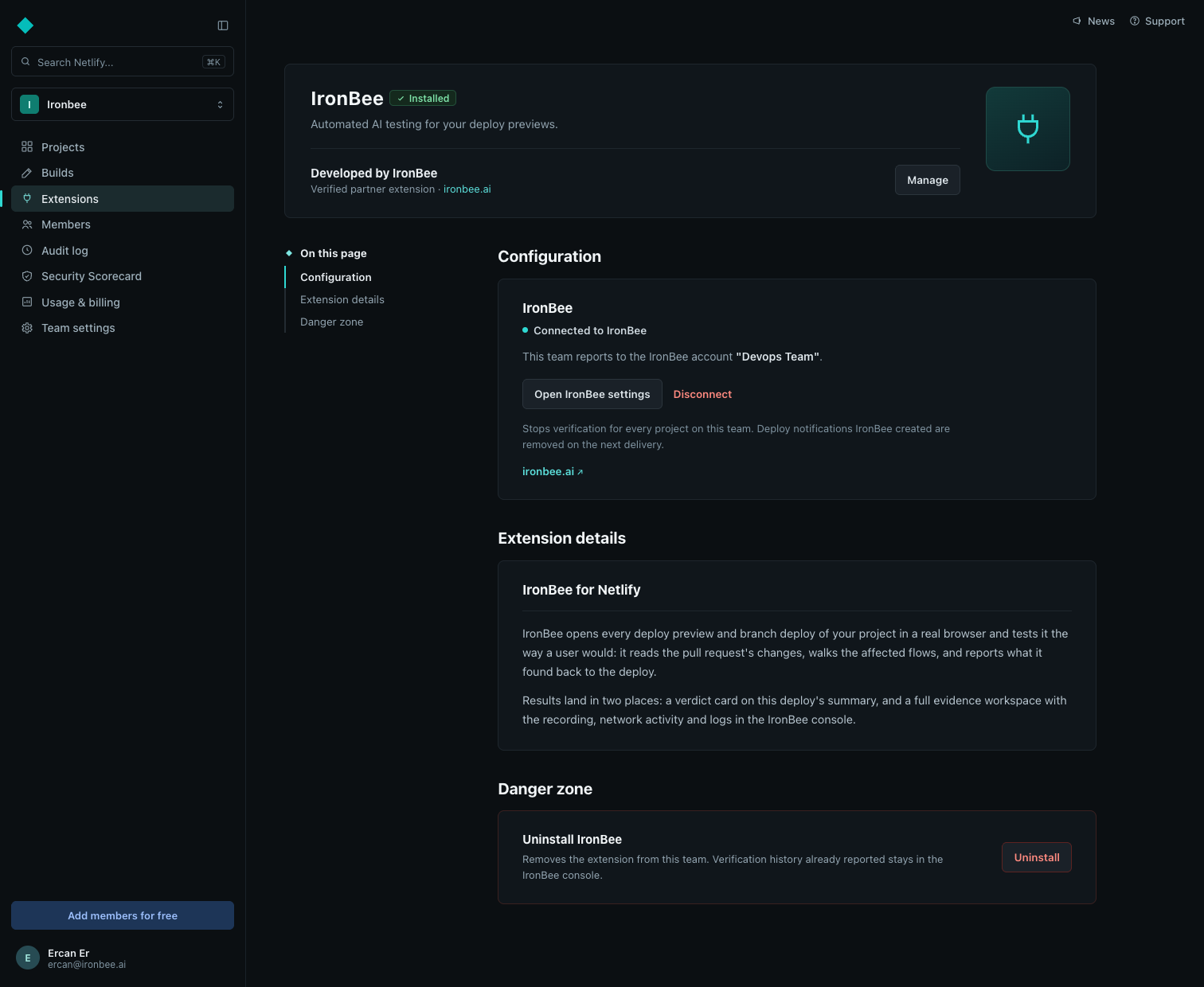
Task: Select Extensions in the sidebar
Action: [123, 198]
